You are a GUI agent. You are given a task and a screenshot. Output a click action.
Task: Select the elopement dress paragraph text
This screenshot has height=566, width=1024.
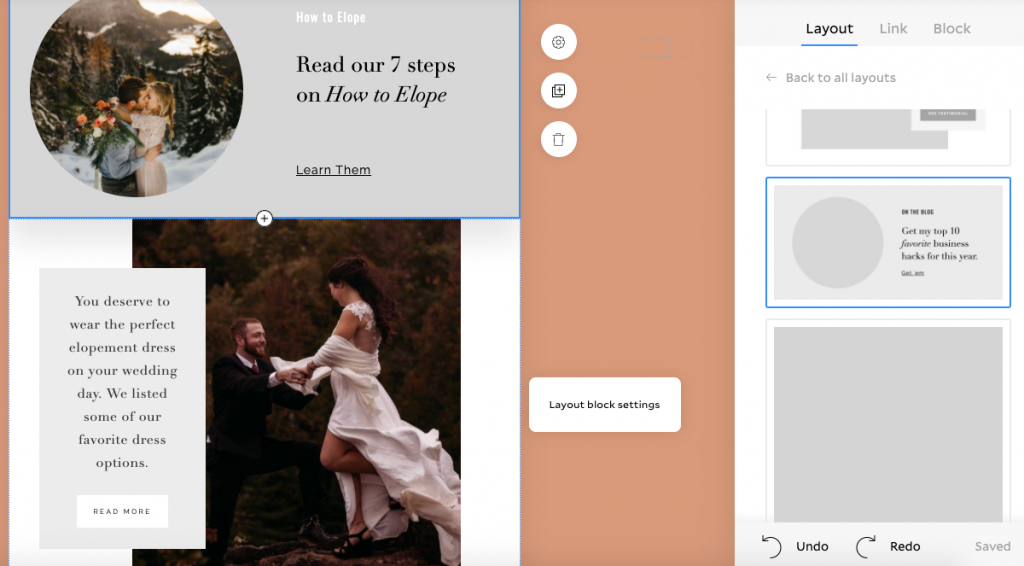(x=122, y=382)
